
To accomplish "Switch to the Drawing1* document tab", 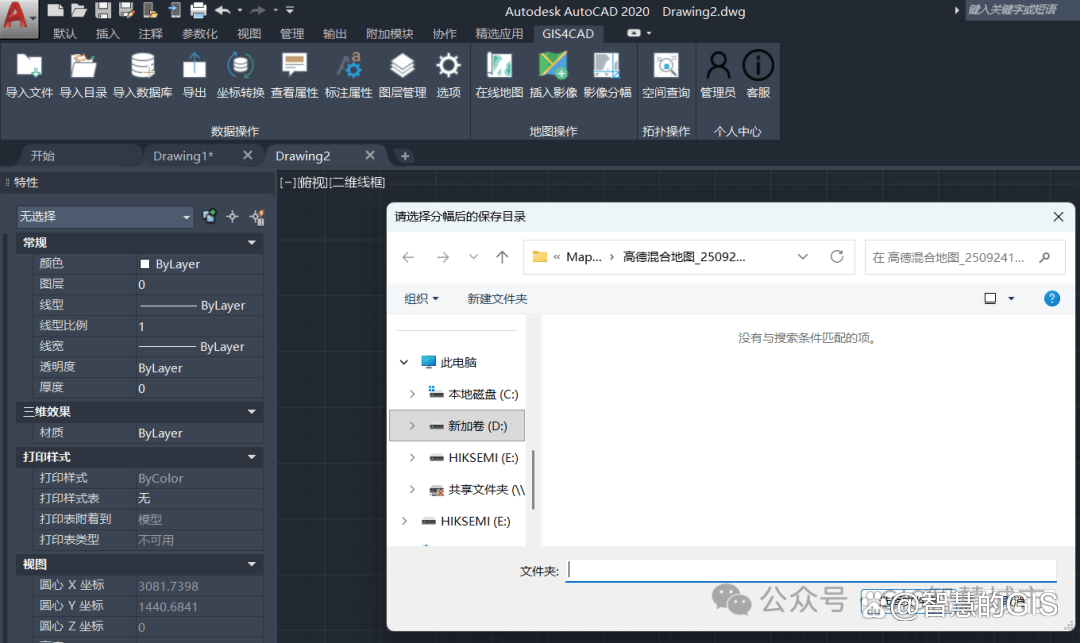I will (183, 156).
